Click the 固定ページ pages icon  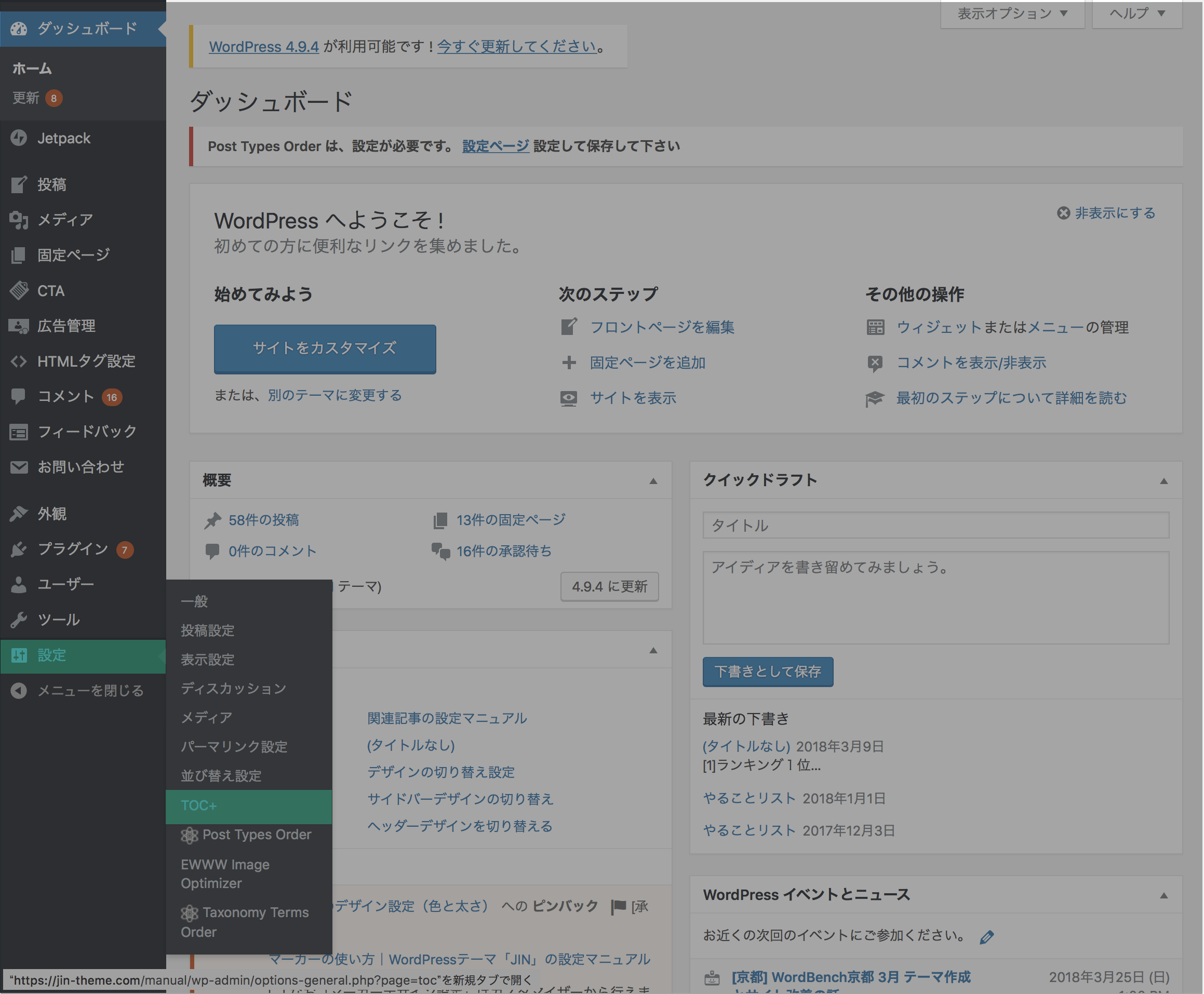[x=18, y=256]
